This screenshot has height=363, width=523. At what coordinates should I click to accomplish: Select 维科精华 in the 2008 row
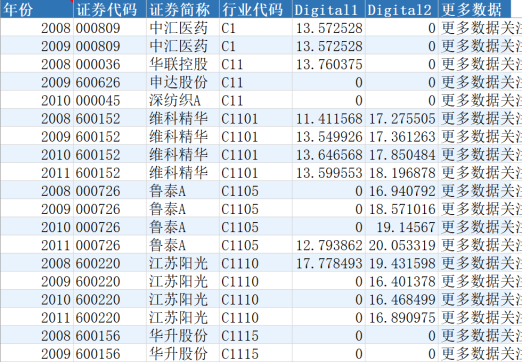(x=183, y=118)
